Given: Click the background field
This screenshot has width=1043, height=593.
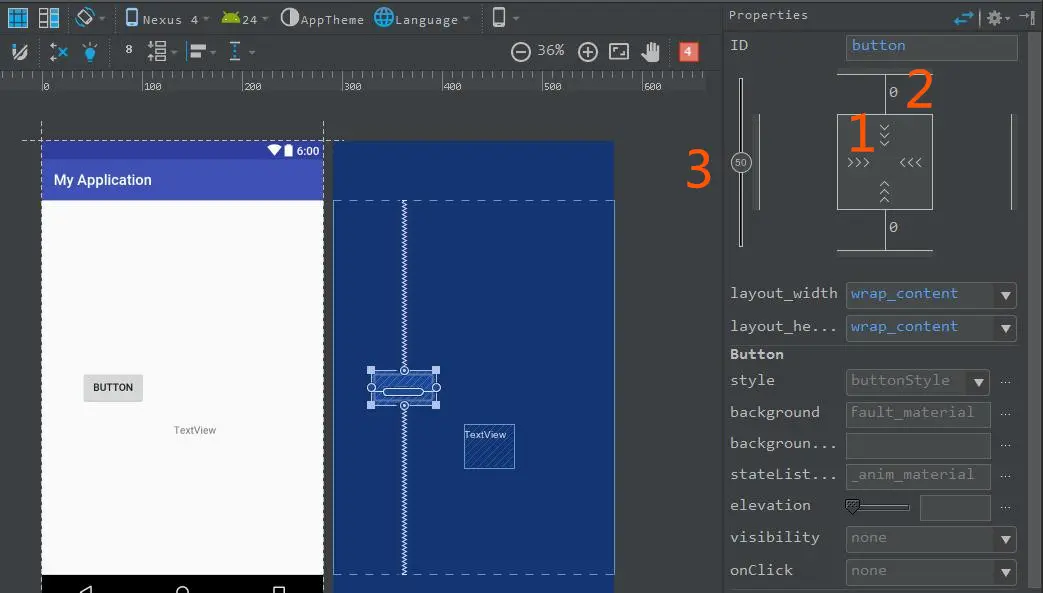Looking at the screenshot, I should [918, 413].
